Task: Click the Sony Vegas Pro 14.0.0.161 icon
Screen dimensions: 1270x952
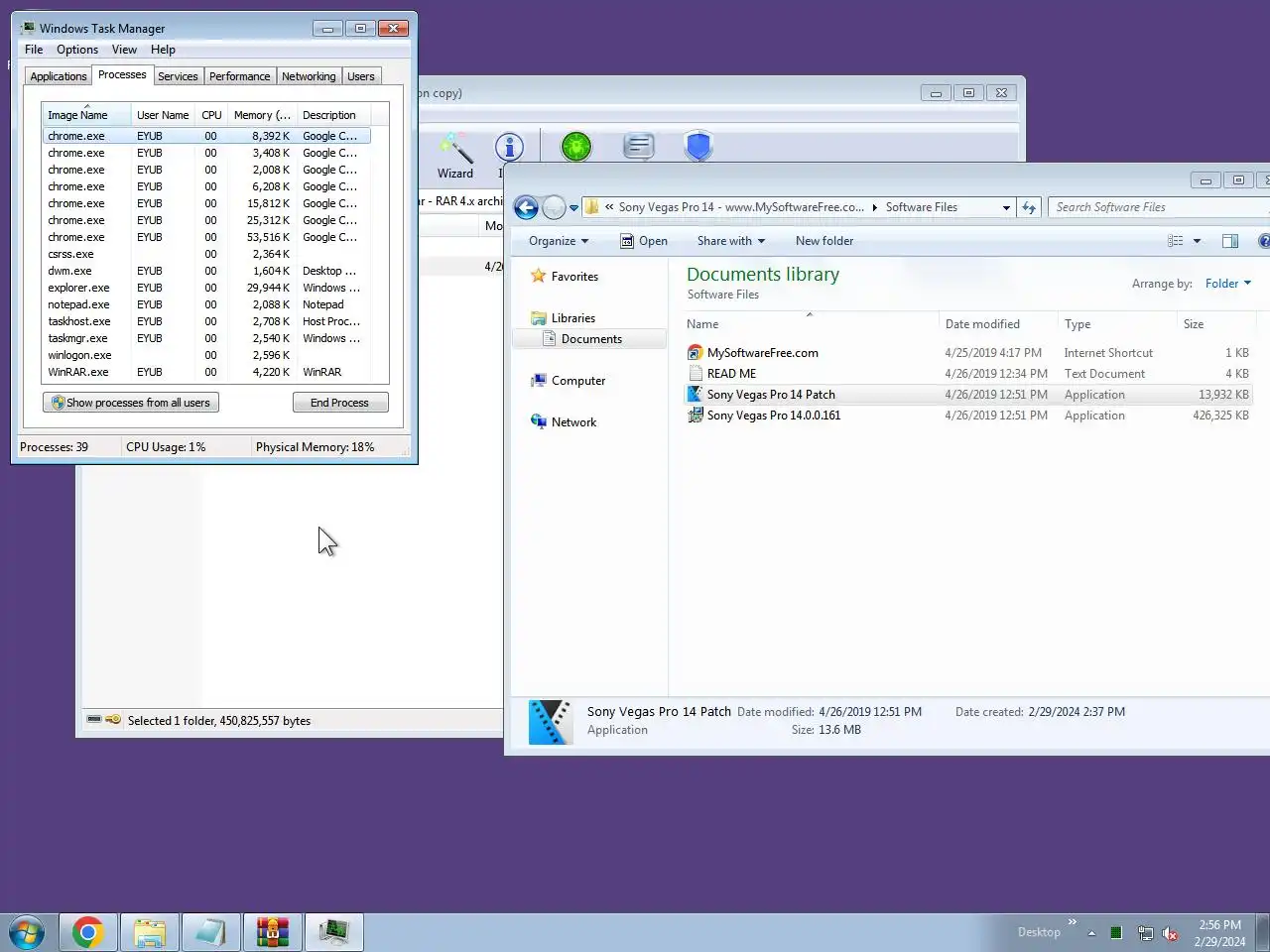Action: (696, 416)
